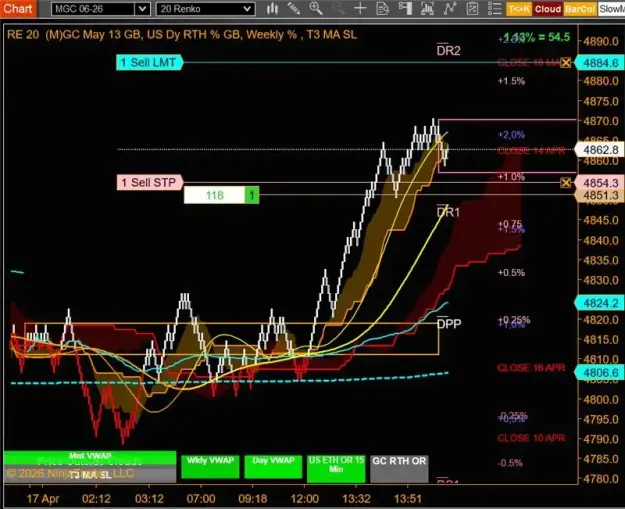Viewport: 625px width, 509px height.
Task: Click the +1.5% level label
Action: [x=511, y=81]
